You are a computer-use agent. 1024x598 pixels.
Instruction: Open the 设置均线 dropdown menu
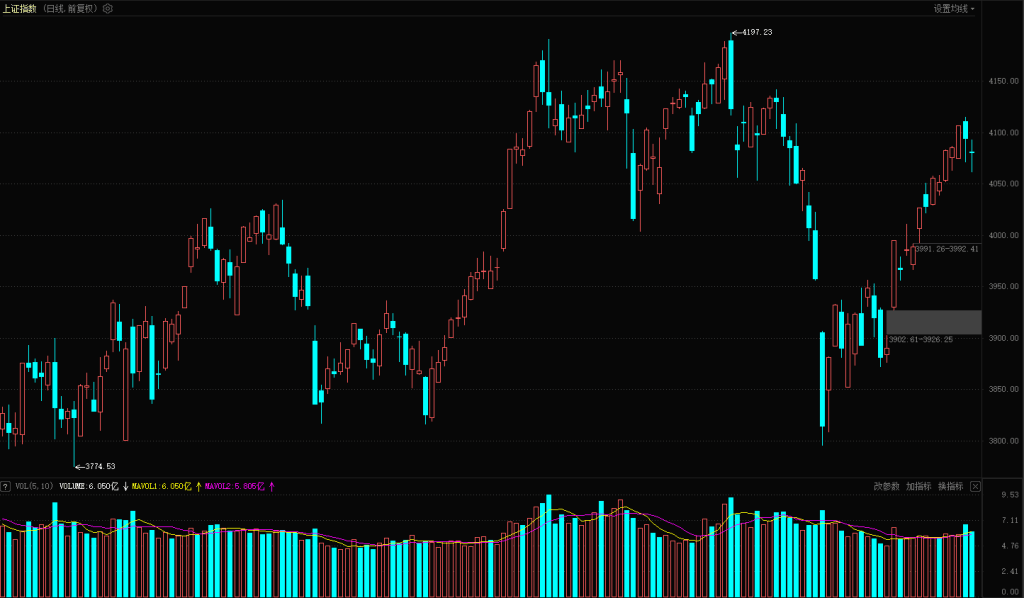click(954, 8)
